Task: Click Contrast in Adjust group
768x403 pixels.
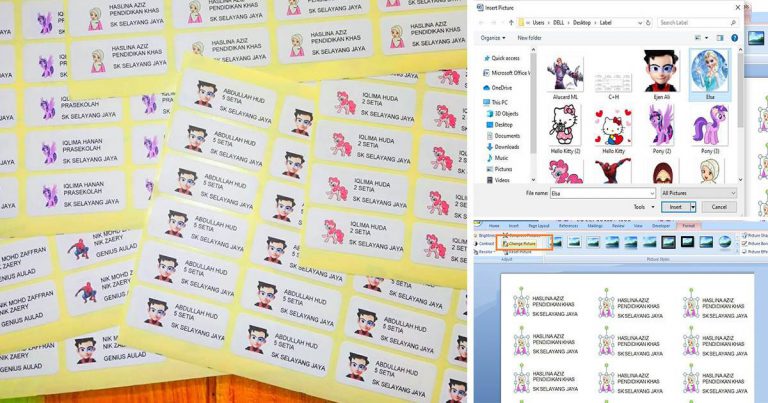Action: click(x=485, y=243)
